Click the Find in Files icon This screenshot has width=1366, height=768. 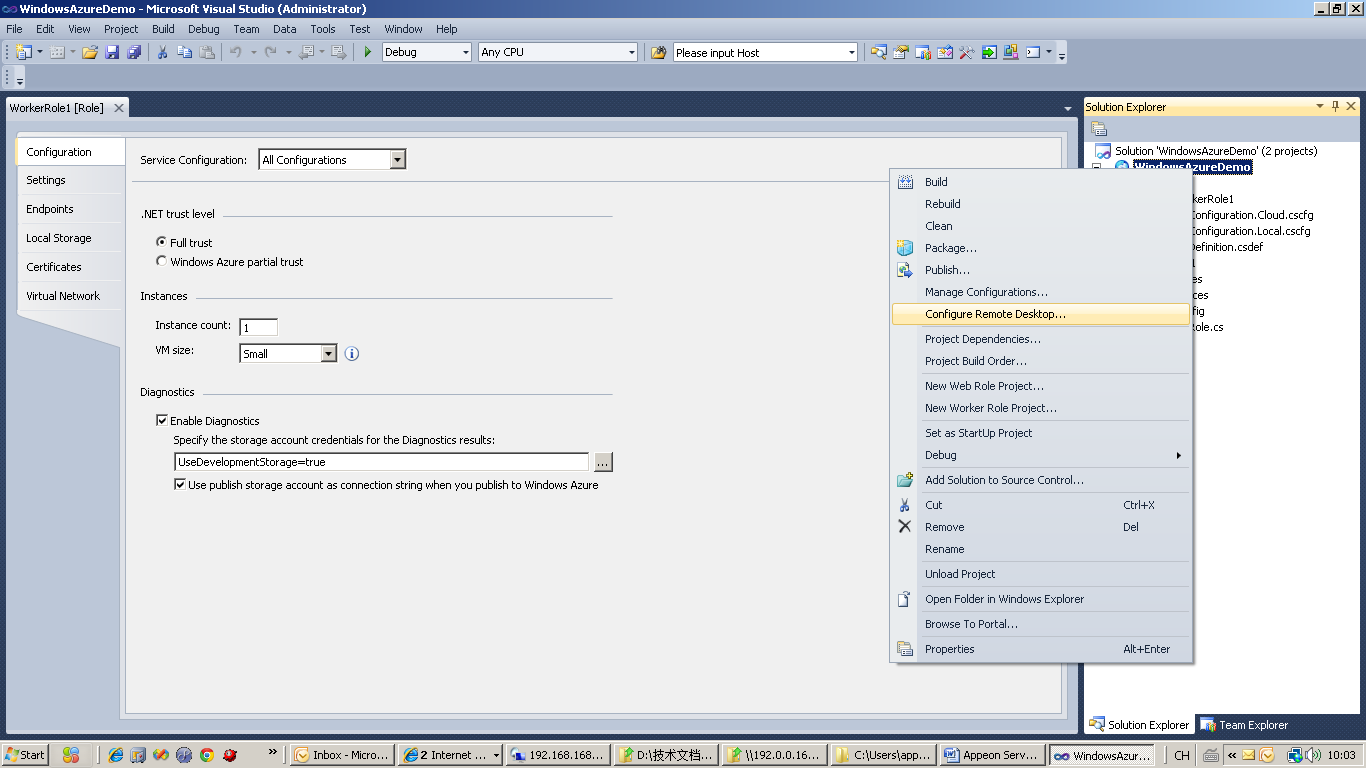[x=658, y=52]
